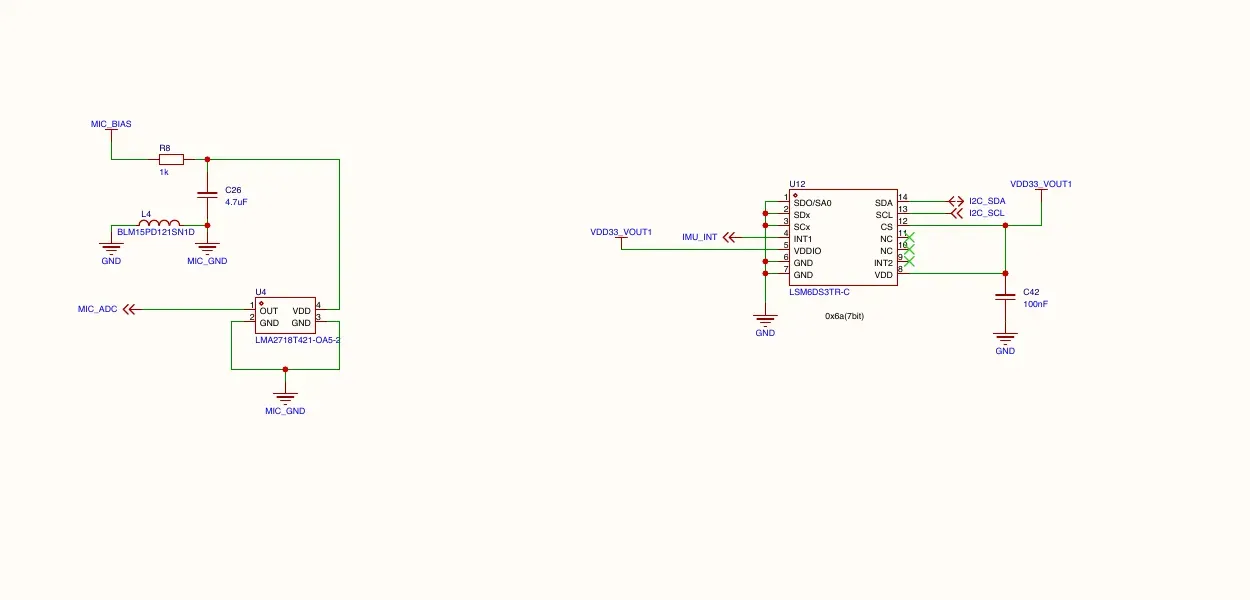This screenshot has width=1250, height=600.
Task: Click the 0x6a(7bit) address note
Action: (844, 316)
